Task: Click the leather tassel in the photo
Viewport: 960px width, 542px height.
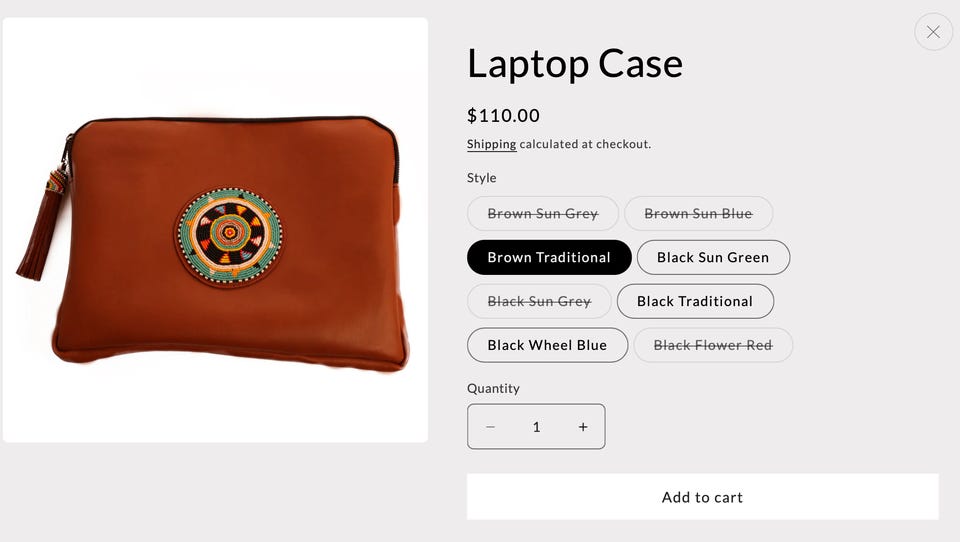Action: coord(43,227)
